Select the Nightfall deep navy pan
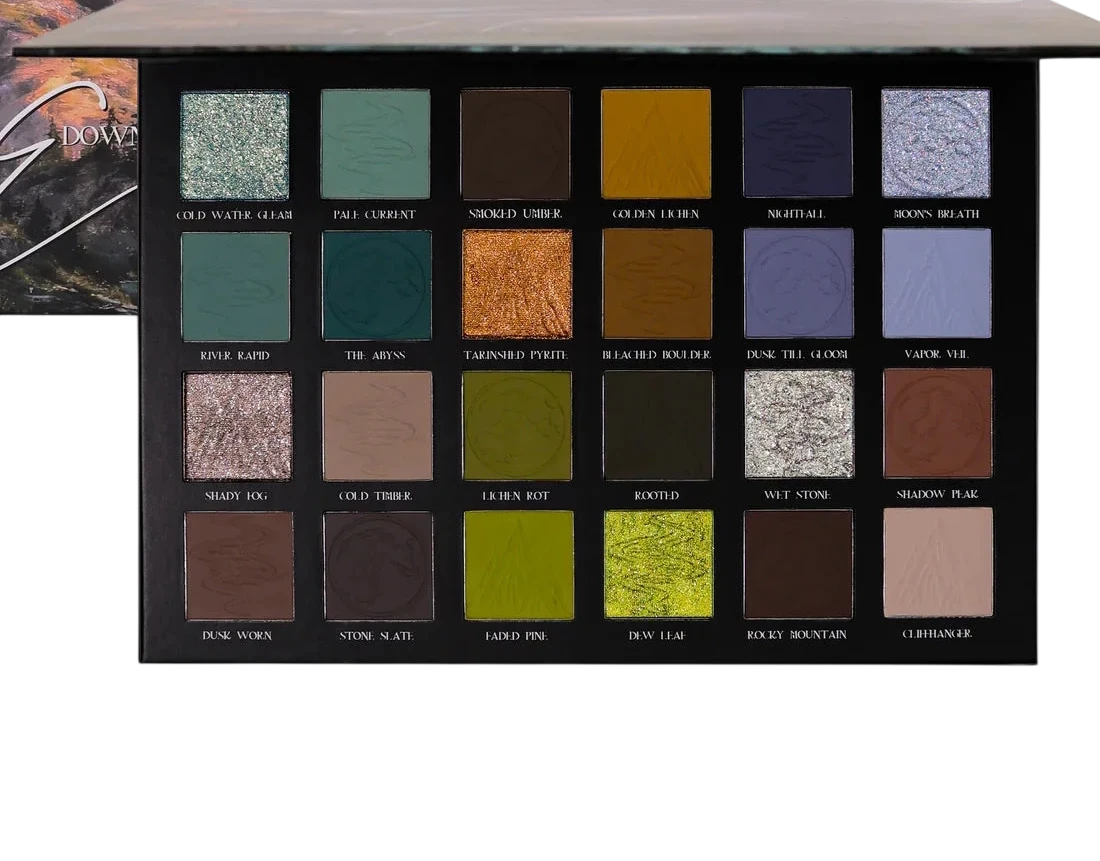Image resolution: width=1100 pixels, height=861 pixels. coord(797,142)
